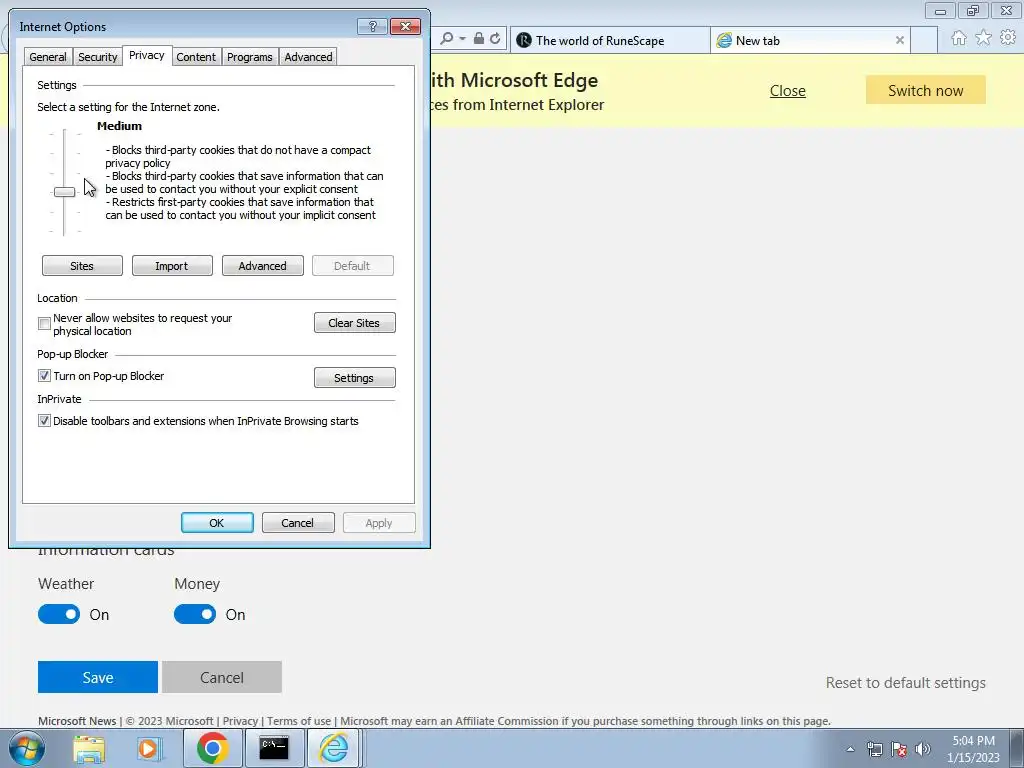
Task: Click the Home icon in Internet Explorer
Action: [959, 38]
